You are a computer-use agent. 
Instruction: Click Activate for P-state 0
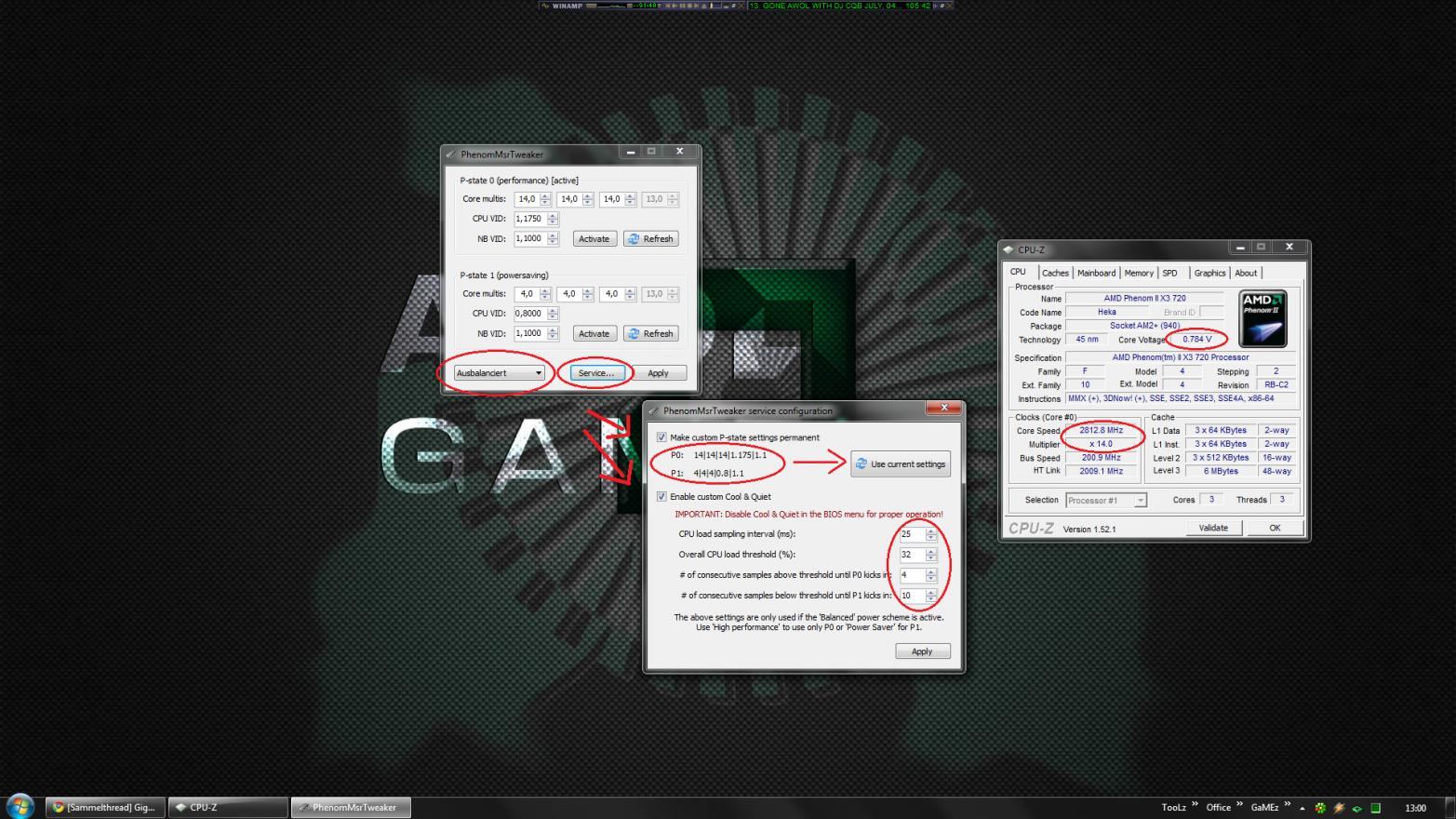pyautogui.click(x=594, y=239)
